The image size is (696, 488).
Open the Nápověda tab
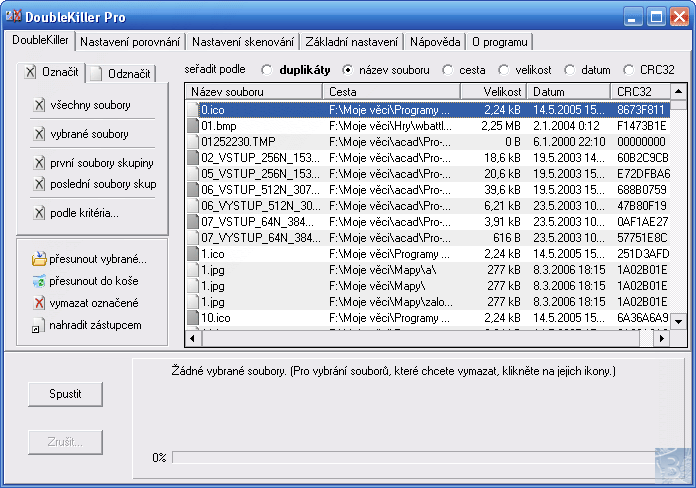(435, 42)
